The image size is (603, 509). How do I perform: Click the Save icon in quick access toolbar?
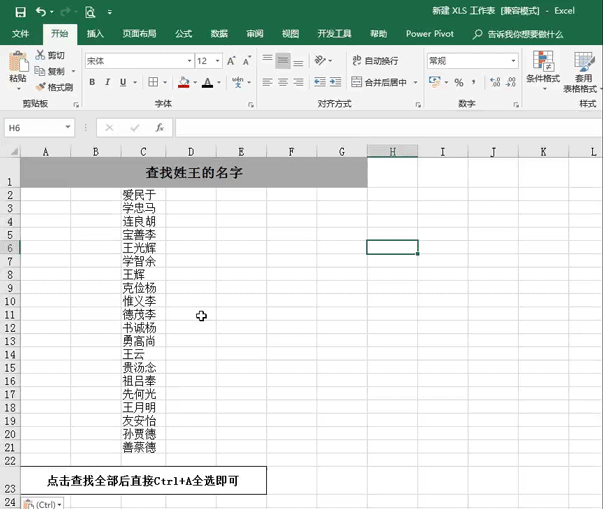(x=20, y=12)
